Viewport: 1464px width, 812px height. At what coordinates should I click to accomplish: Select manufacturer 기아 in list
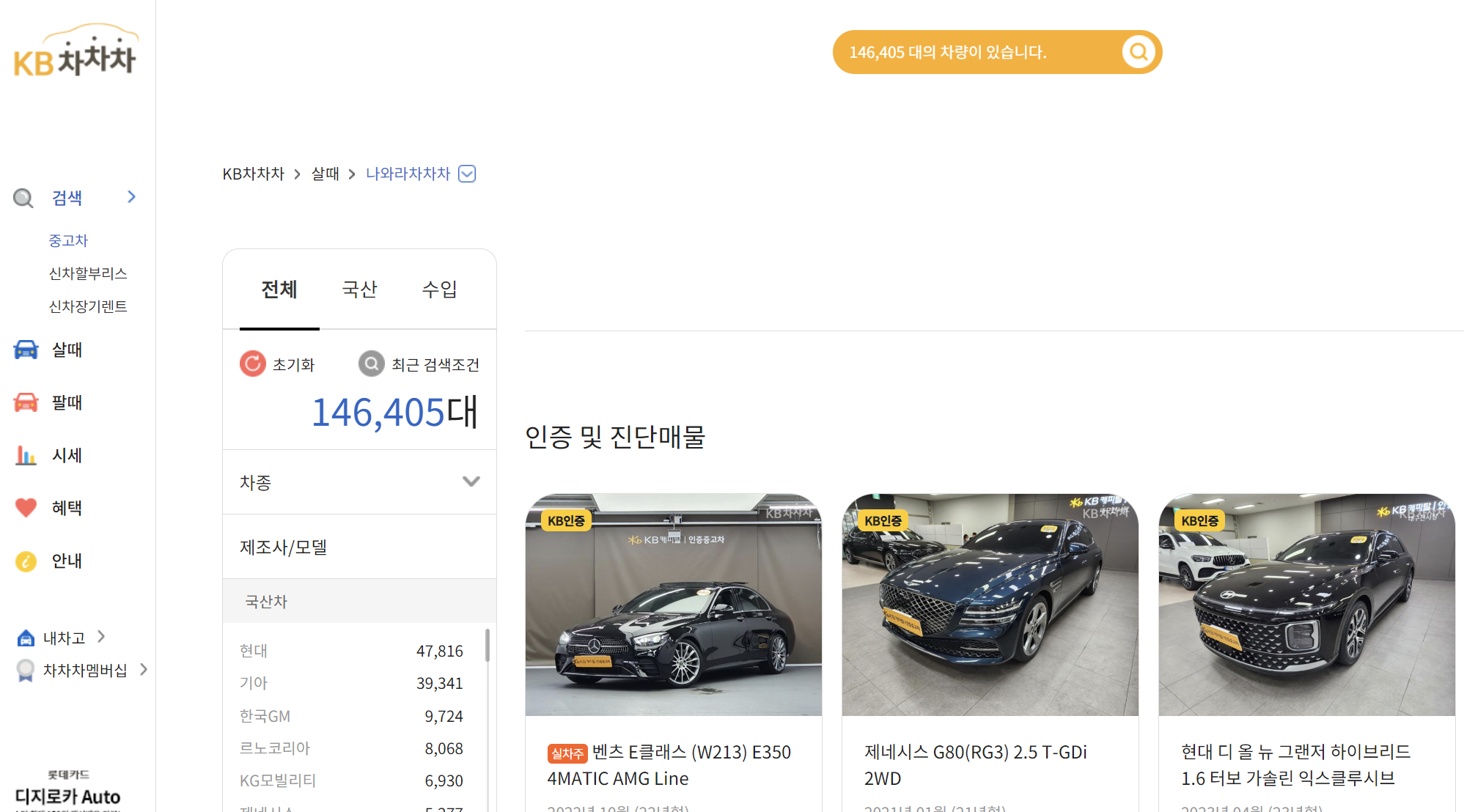point(254,683)
